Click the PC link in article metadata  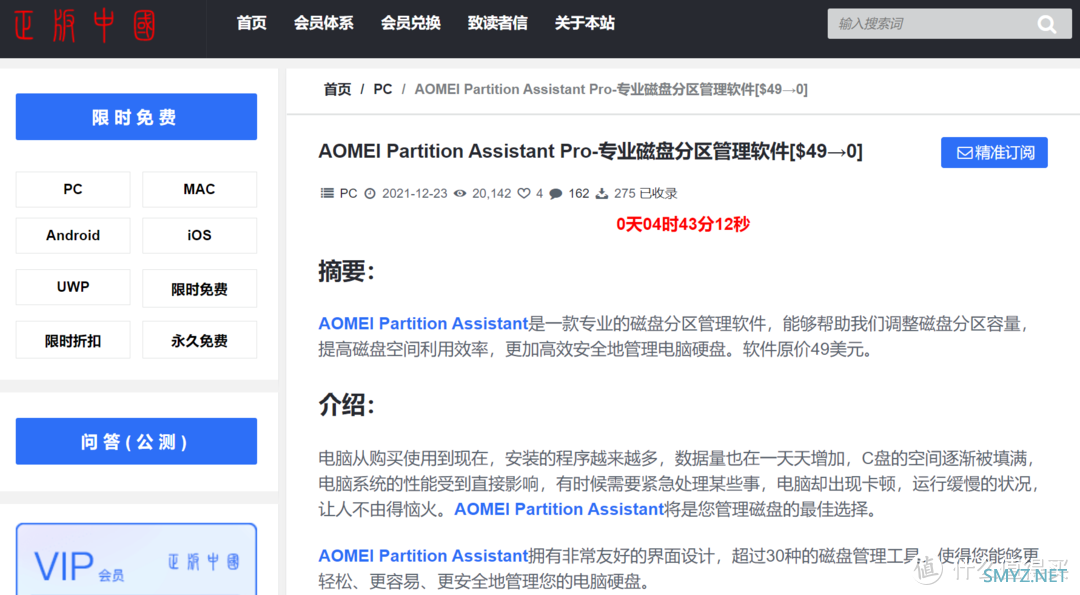pos(349,194)
